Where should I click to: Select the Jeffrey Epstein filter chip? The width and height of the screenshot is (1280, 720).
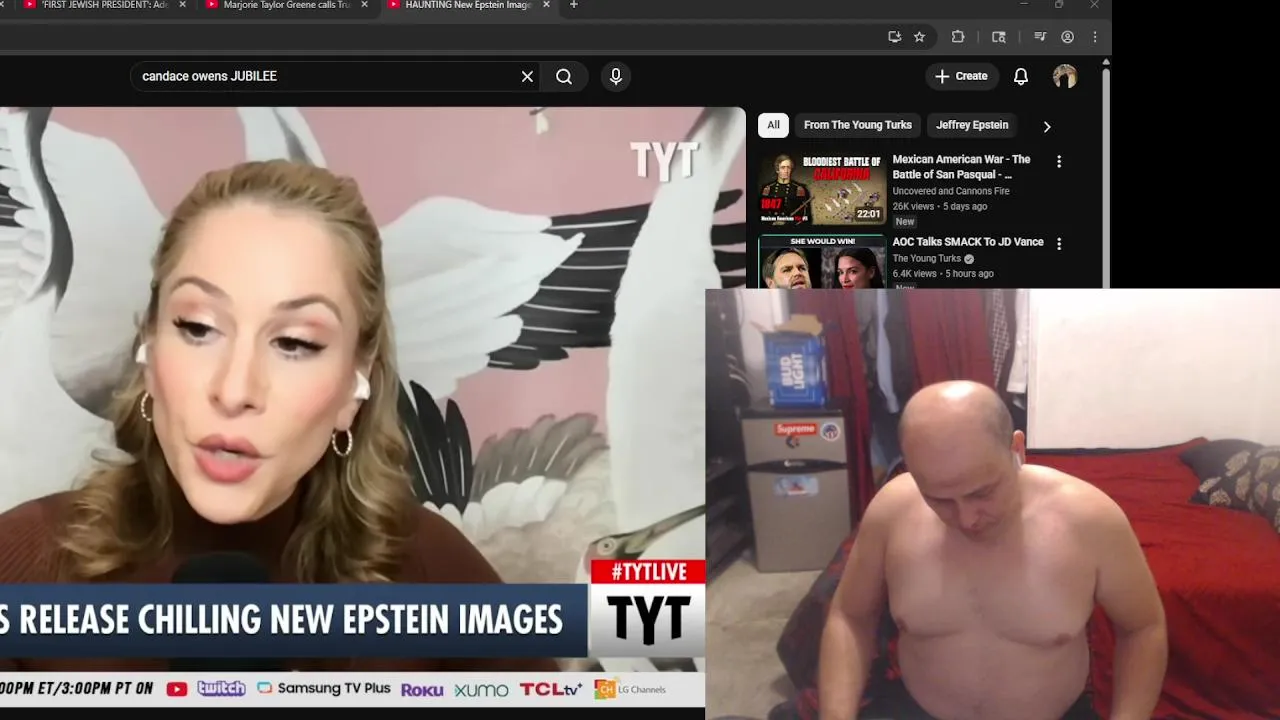[972, 125]
